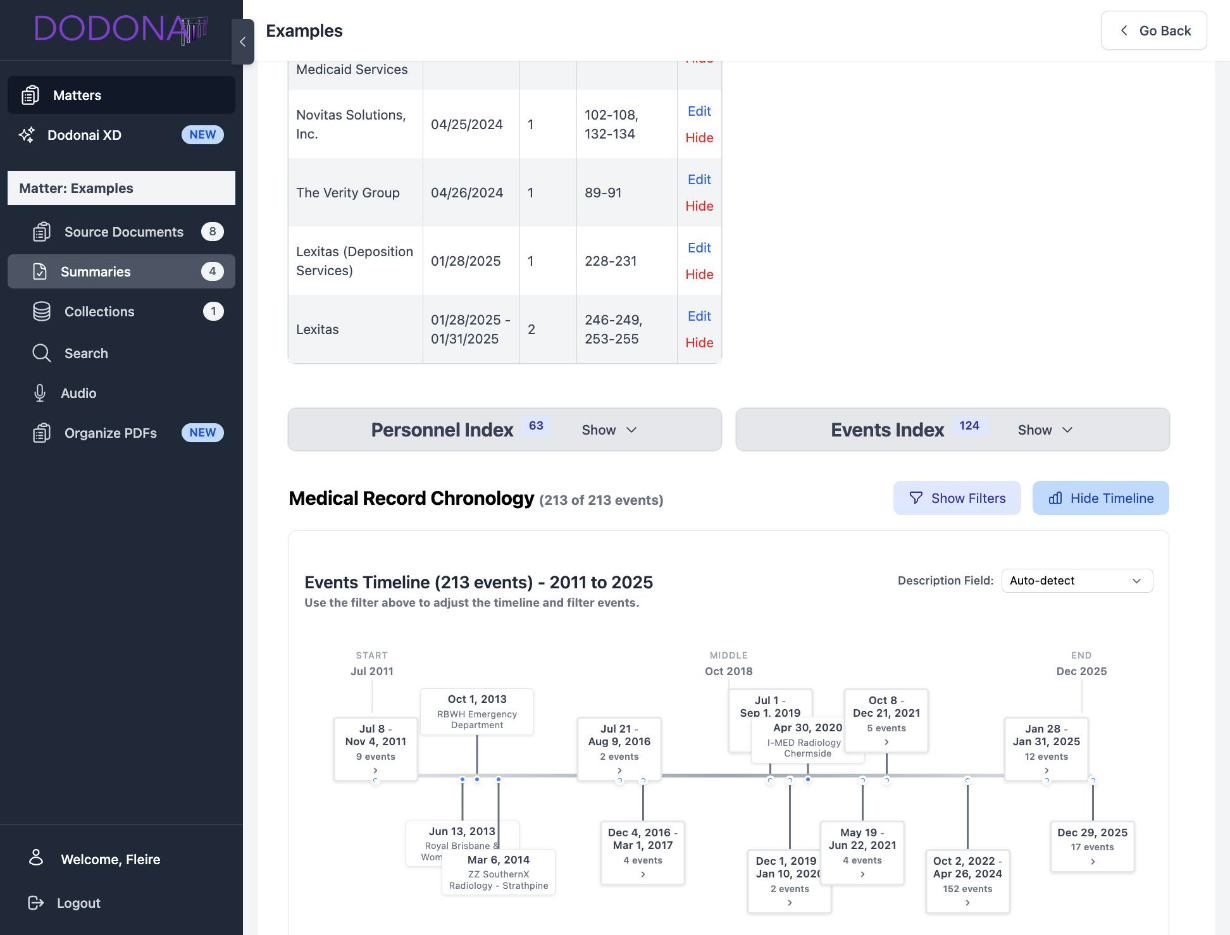Edit the Lexitas (Deposition Services) row
This screenshot has width=1230, height=935.
coord(699,248)
